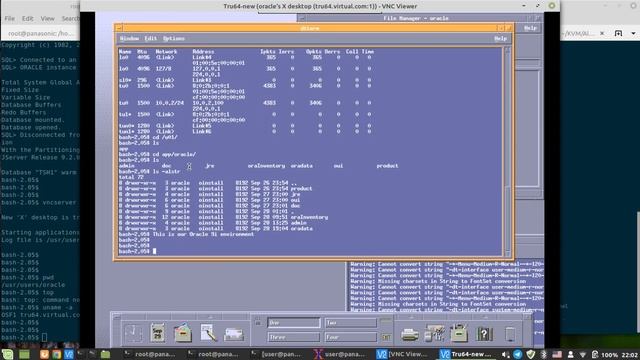Image resolution: width=640 pixels, height=360 pixels.
Task: Launch the file manager folder icon in taskbar
Action: pyautogui.click(x=105, y=354)
